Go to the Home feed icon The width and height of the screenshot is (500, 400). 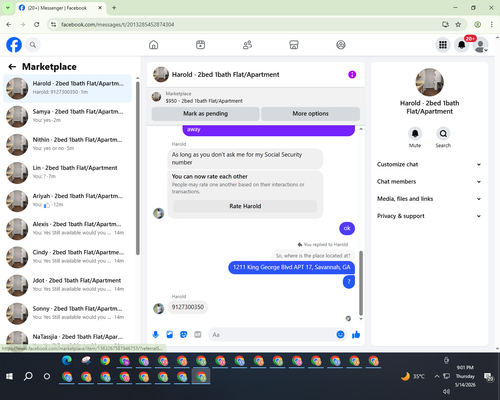click(154, 45)
